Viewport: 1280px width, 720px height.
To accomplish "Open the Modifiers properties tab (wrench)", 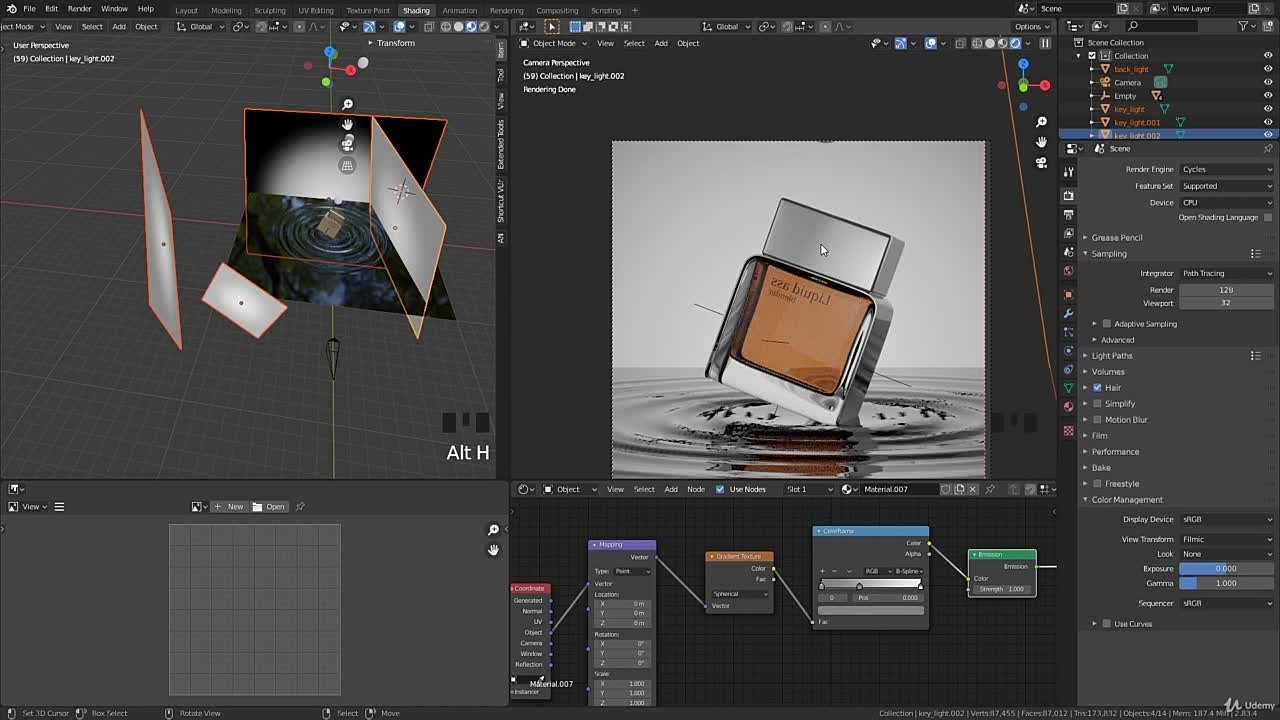I will pyautogui.click(x=1068, y=314).
